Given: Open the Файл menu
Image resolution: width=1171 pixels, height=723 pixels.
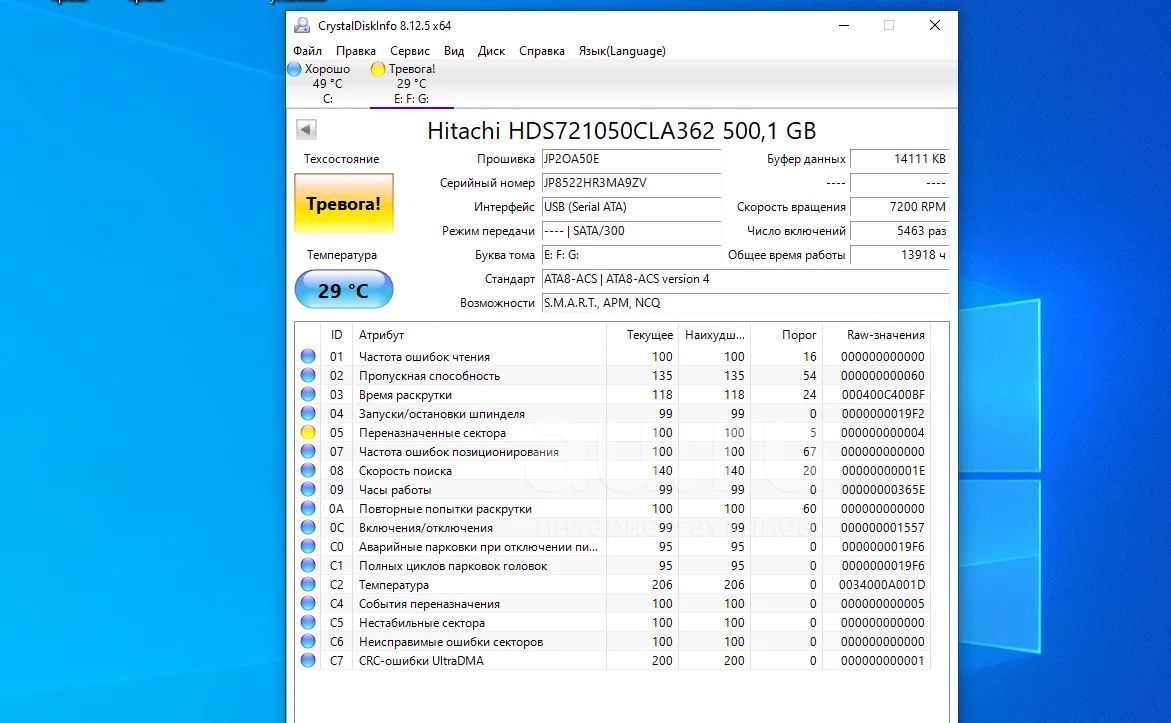Looking at the screenshot, I should pyautogui.click(x=307, y=51).
